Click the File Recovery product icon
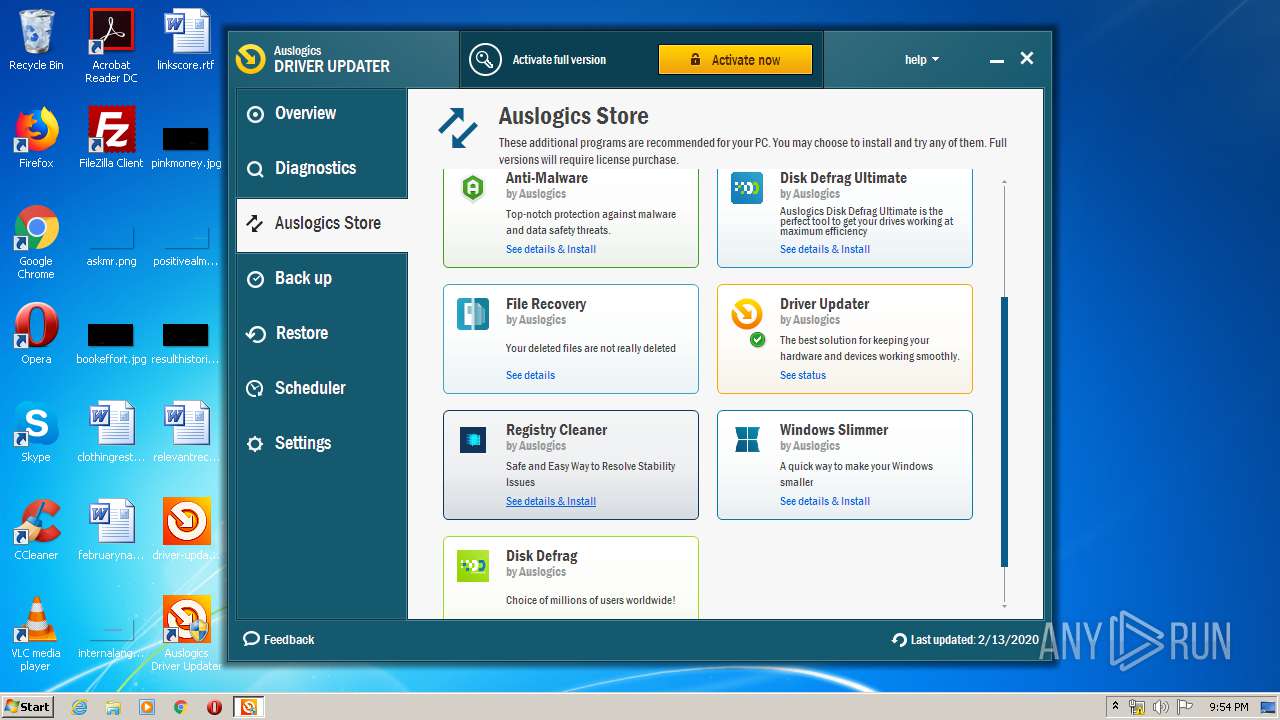This screenshot has width=1280, height=720. (473, 314)
